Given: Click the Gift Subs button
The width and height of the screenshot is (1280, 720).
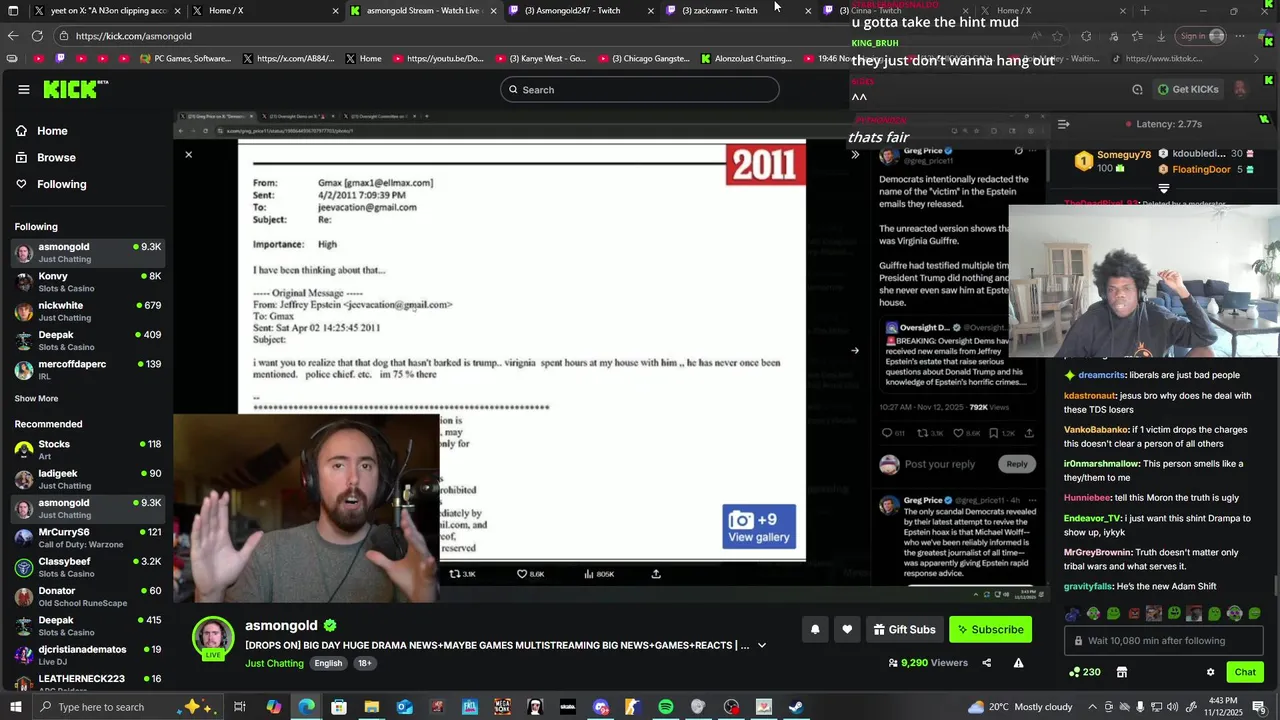Looking at the screenshot, I should coord(904,630).
